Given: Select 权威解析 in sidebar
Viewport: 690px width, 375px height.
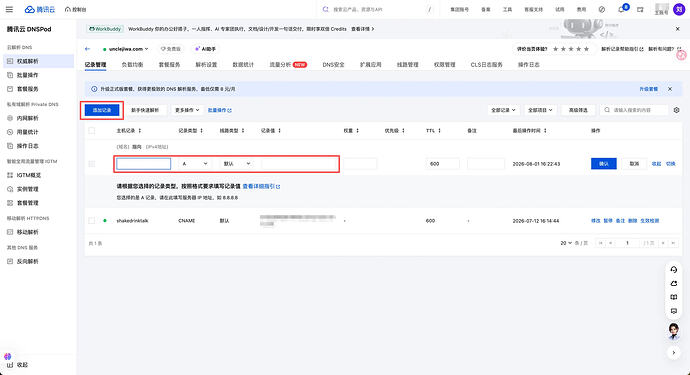Looking at the screenshot, I should point(38,61).
